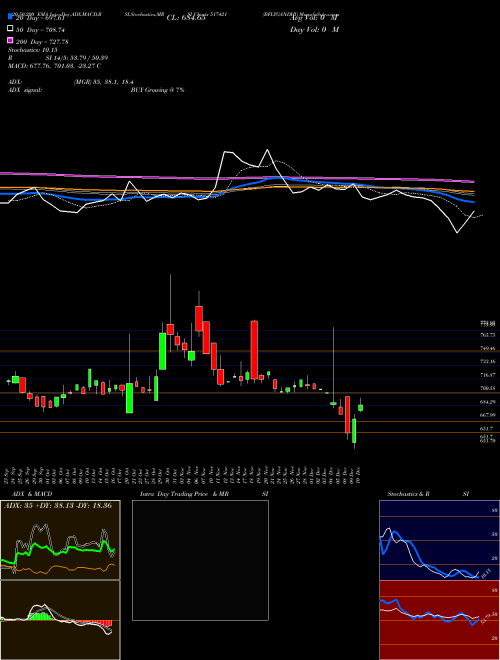Screen dimensions: 500x660
Task: Click the last green candlestick on the chart
Action: pyautogui.click(x=361, y=407)
